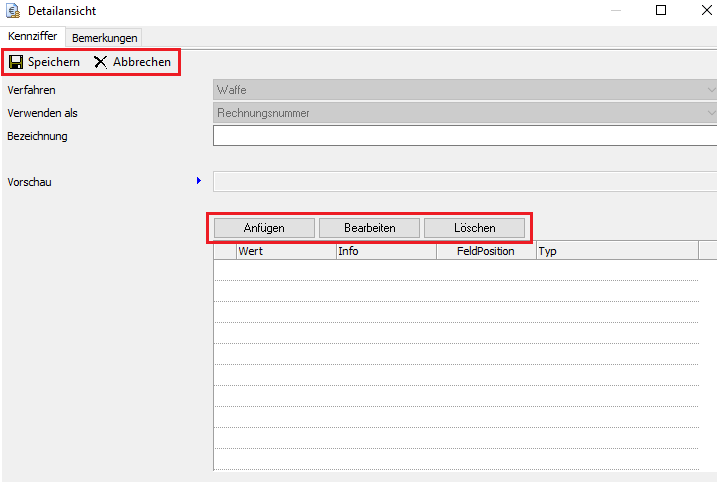Open the Verfahren dropdown showing Waffe
Viewport: 717px width, 482px height.
(465, 90)
